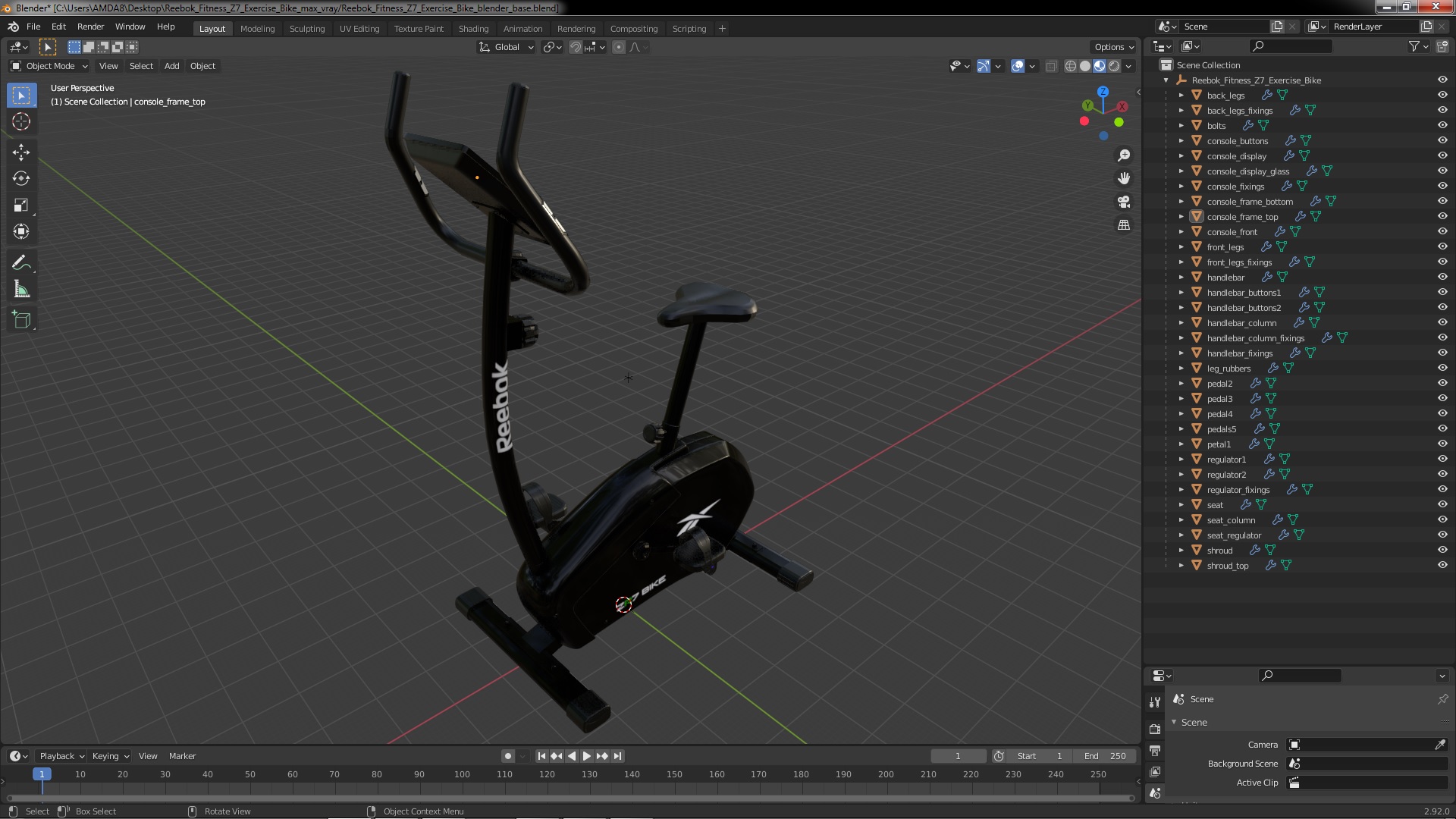Screen dimensions: 1456x819
Task: Activate the Rotate tool
Action: coord(21,179)
